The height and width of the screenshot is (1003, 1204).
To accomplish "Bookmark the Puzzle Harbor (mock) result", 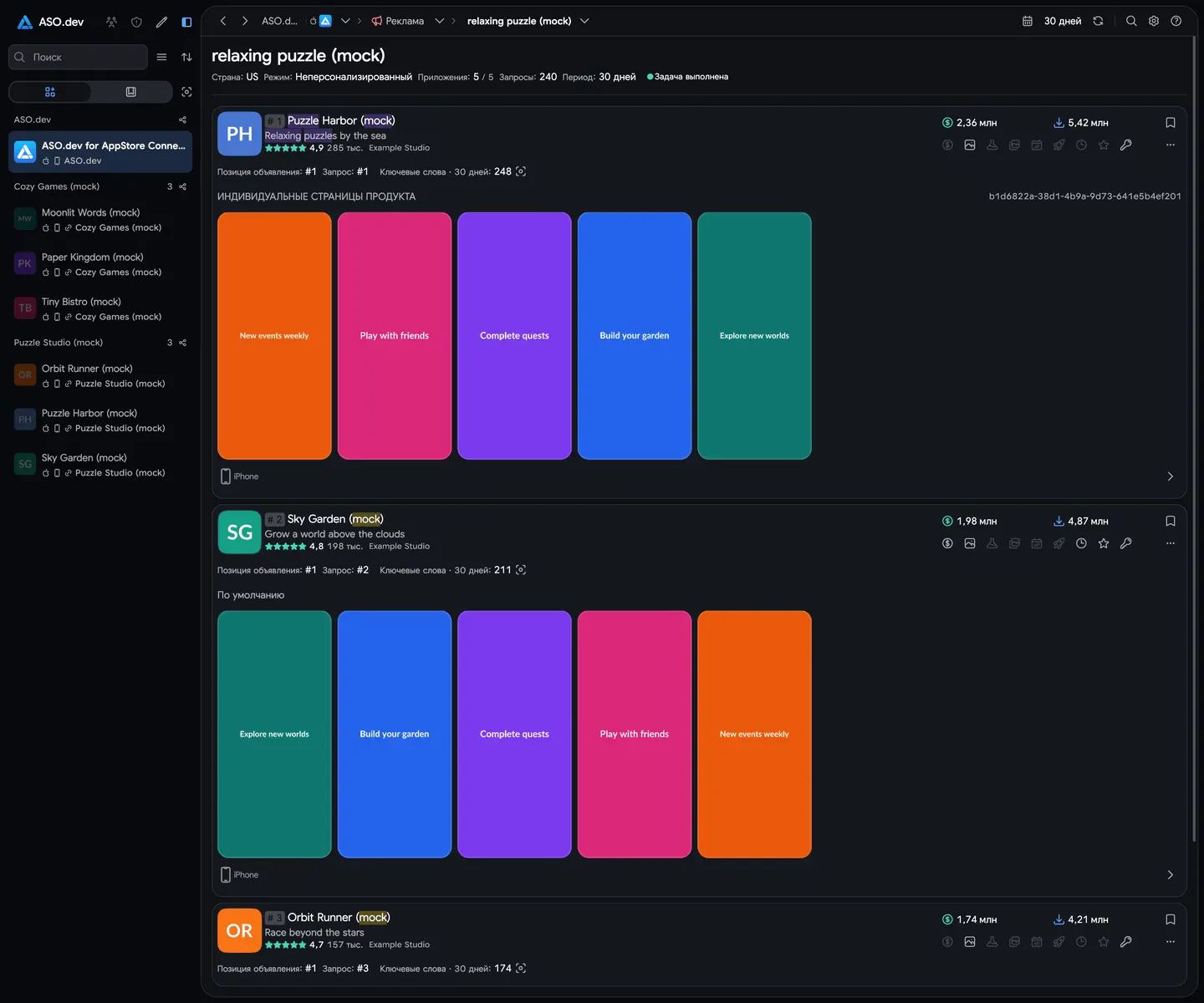I will point(1171,123).
